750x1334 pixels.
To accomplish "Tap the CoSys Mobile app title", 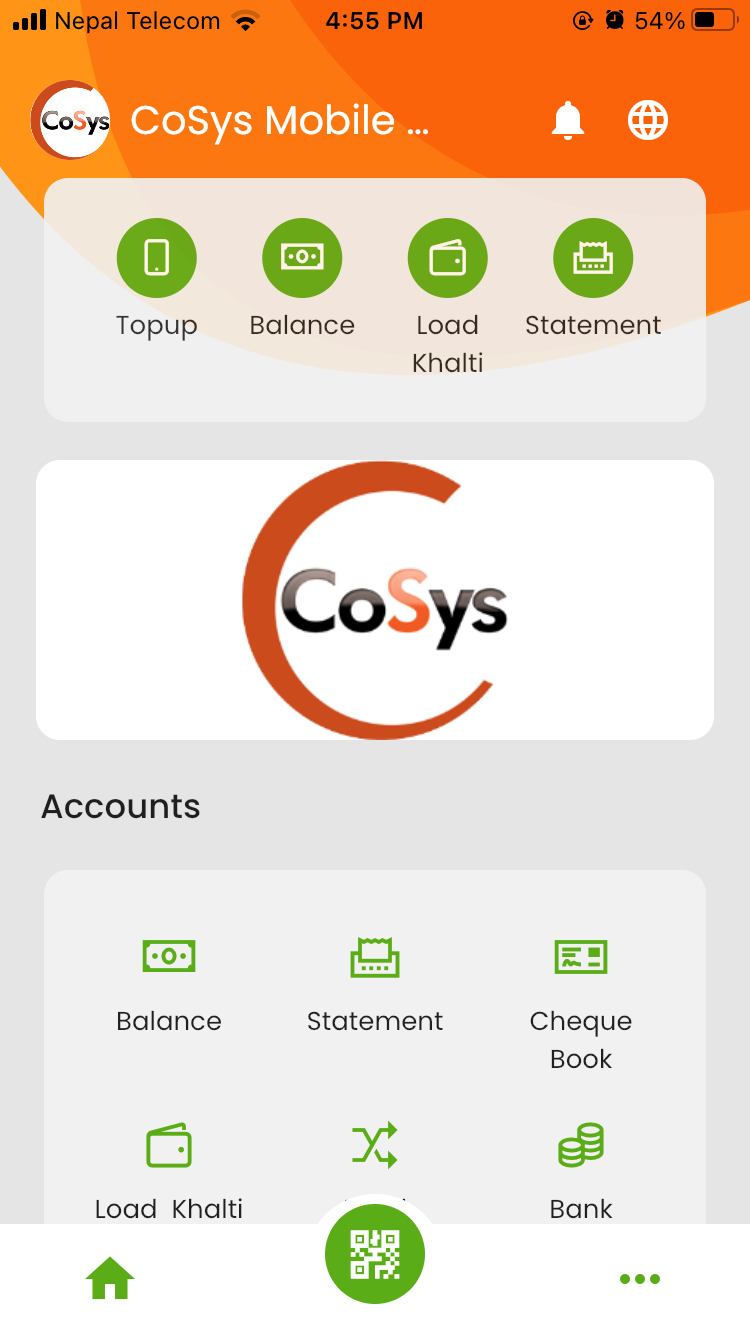I will [x=280, y=121].
